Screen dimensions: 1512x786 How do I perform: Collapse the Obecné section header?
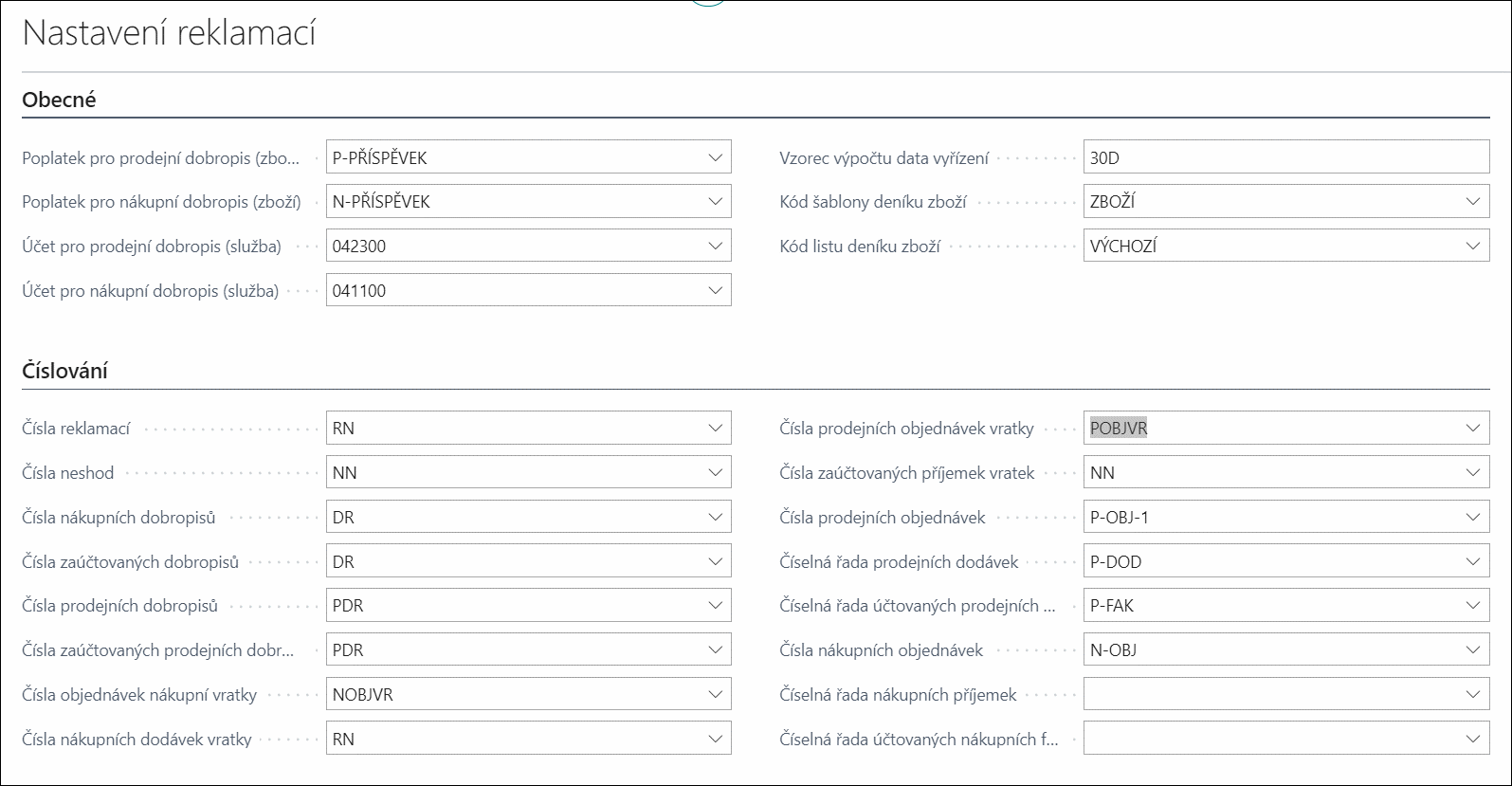point(59,99)
